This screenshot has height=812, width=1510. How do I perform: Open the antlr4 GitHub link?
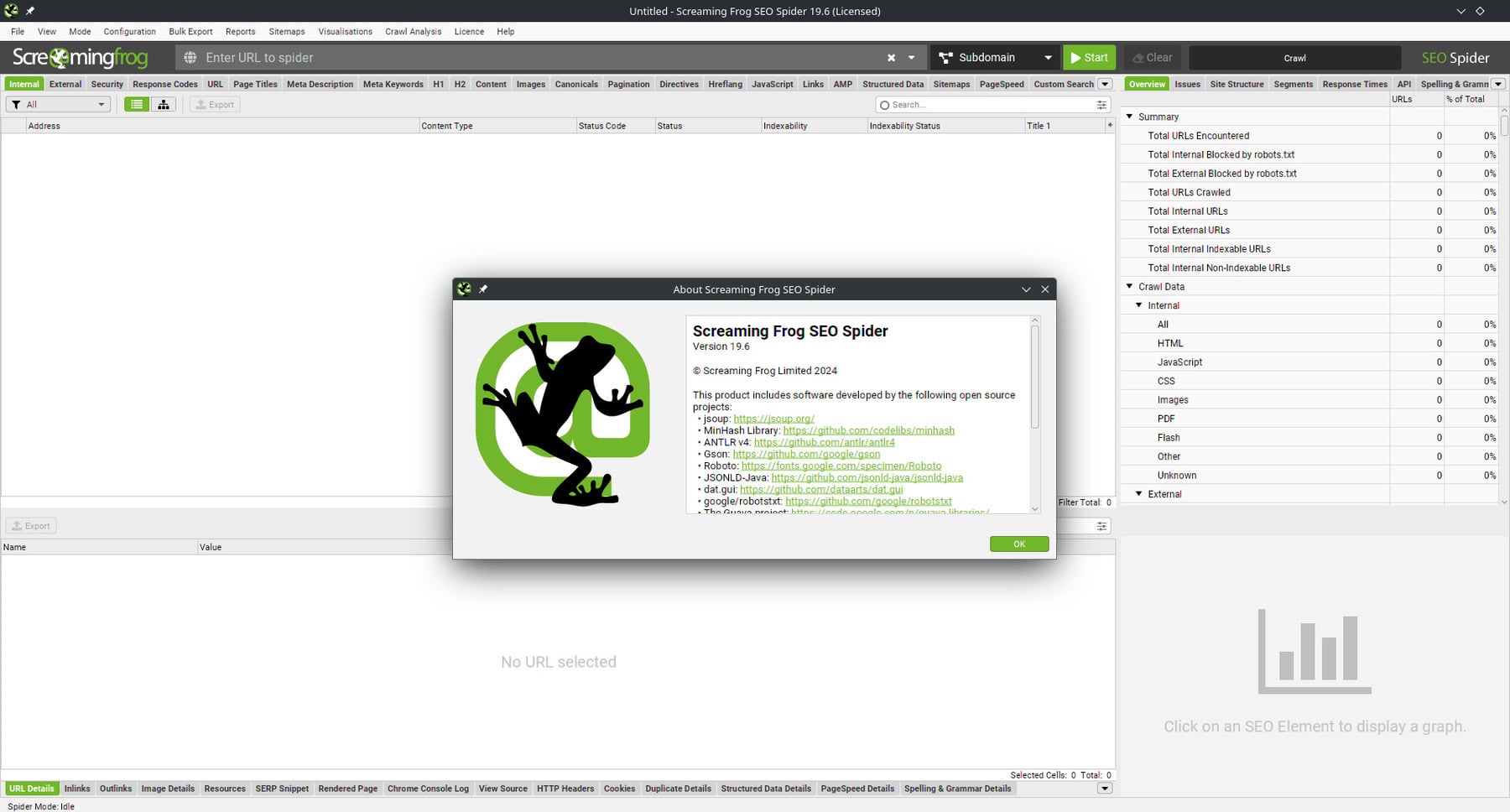824,442
